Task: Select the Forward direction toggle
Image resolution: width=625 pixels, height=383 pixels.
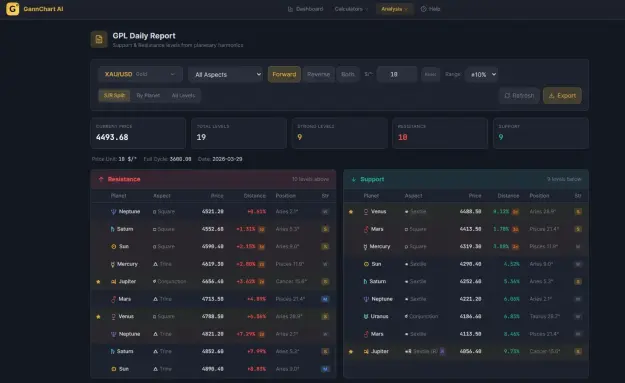Action: pos(284,75)
